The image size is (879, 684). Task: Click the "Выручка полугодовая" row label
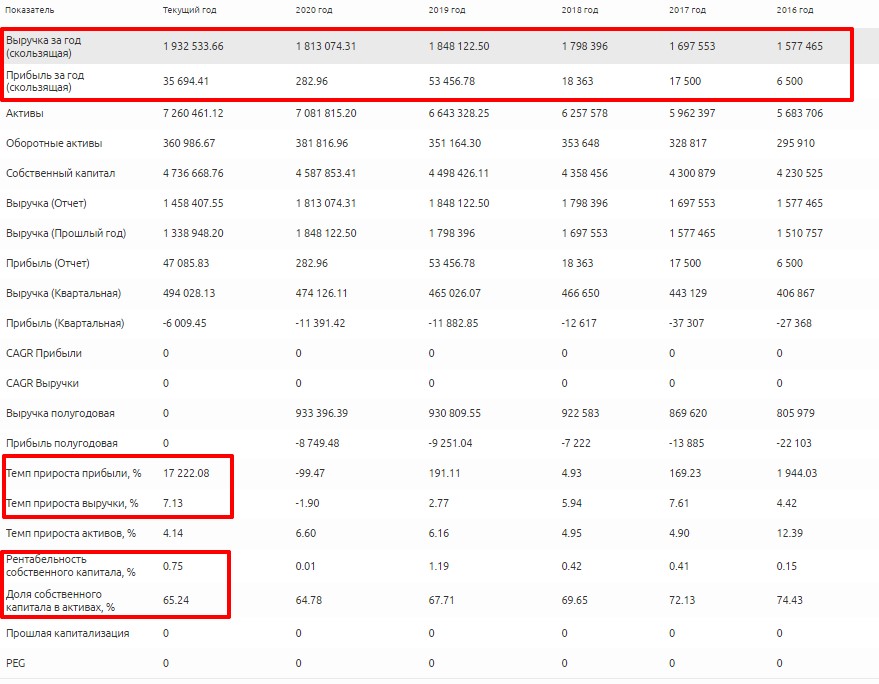pyautogui.click(x=60, y=413)
